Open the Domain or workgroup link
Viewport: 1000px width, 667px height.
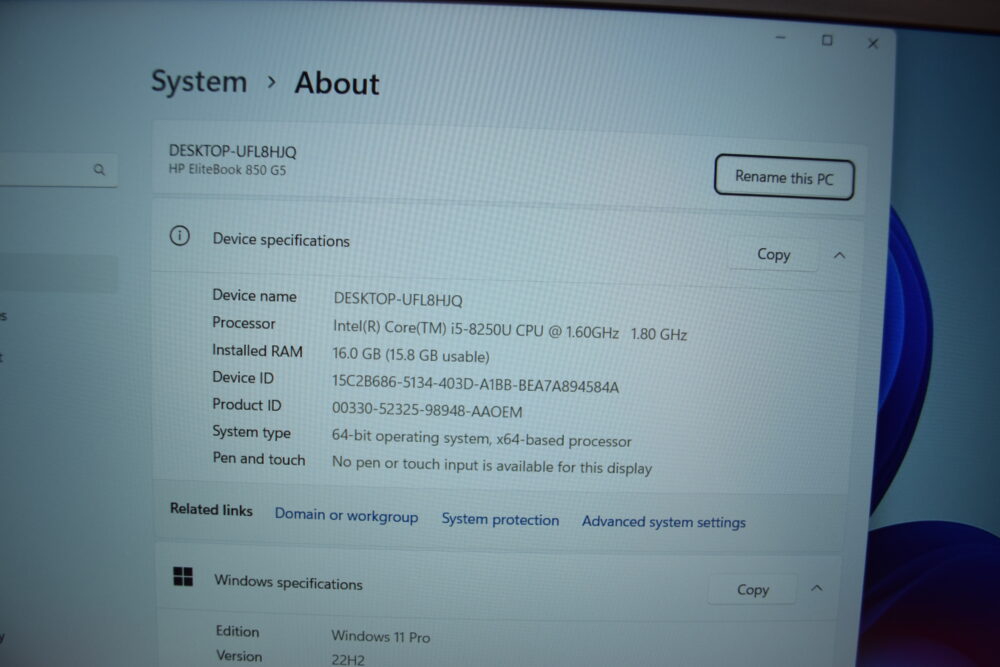click(346, 515)
